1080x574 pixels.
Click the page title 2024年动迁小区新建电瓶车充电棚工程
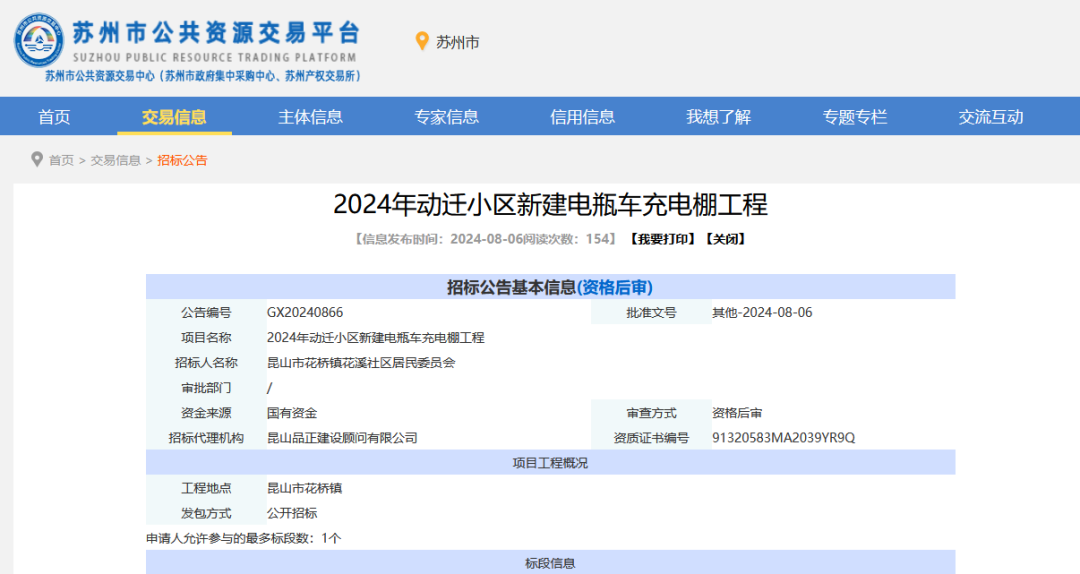550,205
